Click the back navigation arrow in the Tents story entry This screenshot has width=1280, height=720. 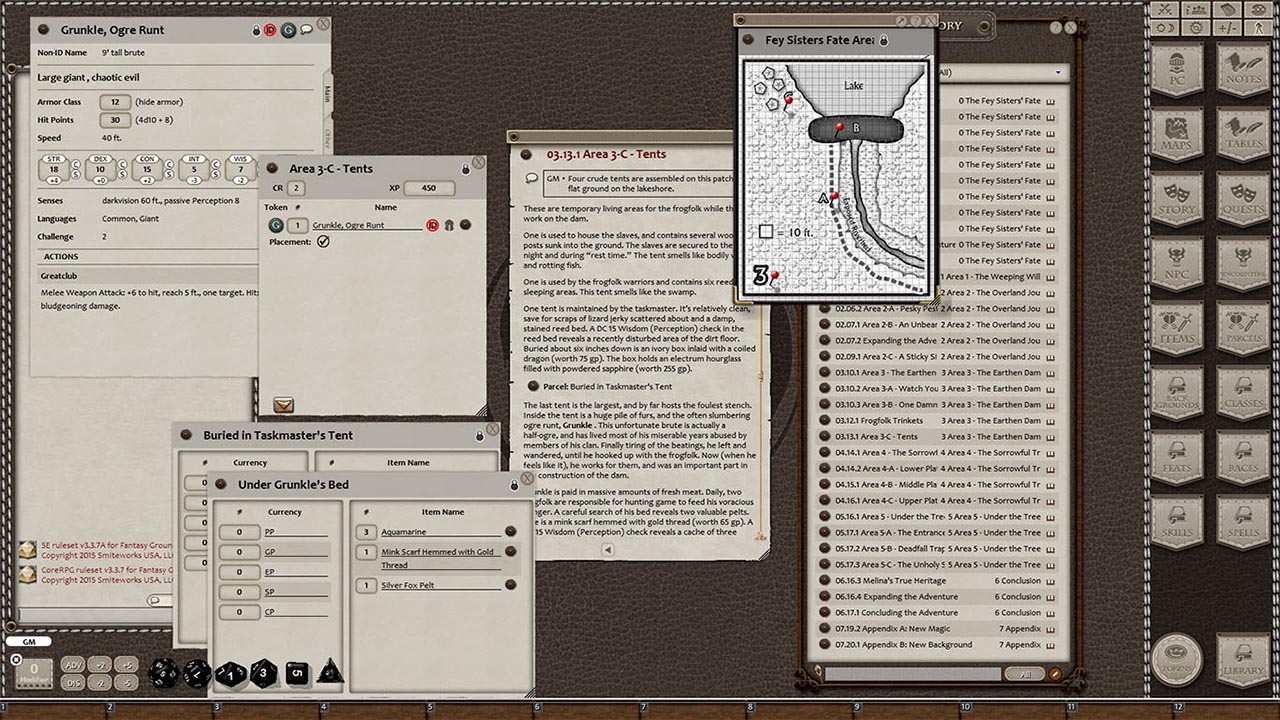tap(606, 551)
